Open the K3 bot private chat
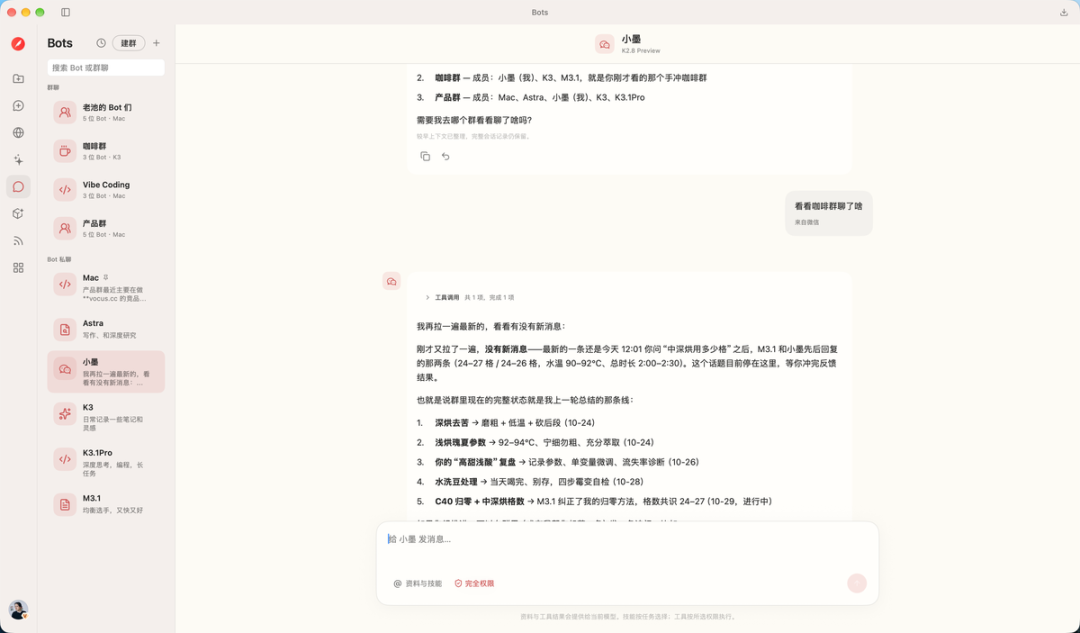The height and width of the screenshot is (633, 1080). [106, 416]
